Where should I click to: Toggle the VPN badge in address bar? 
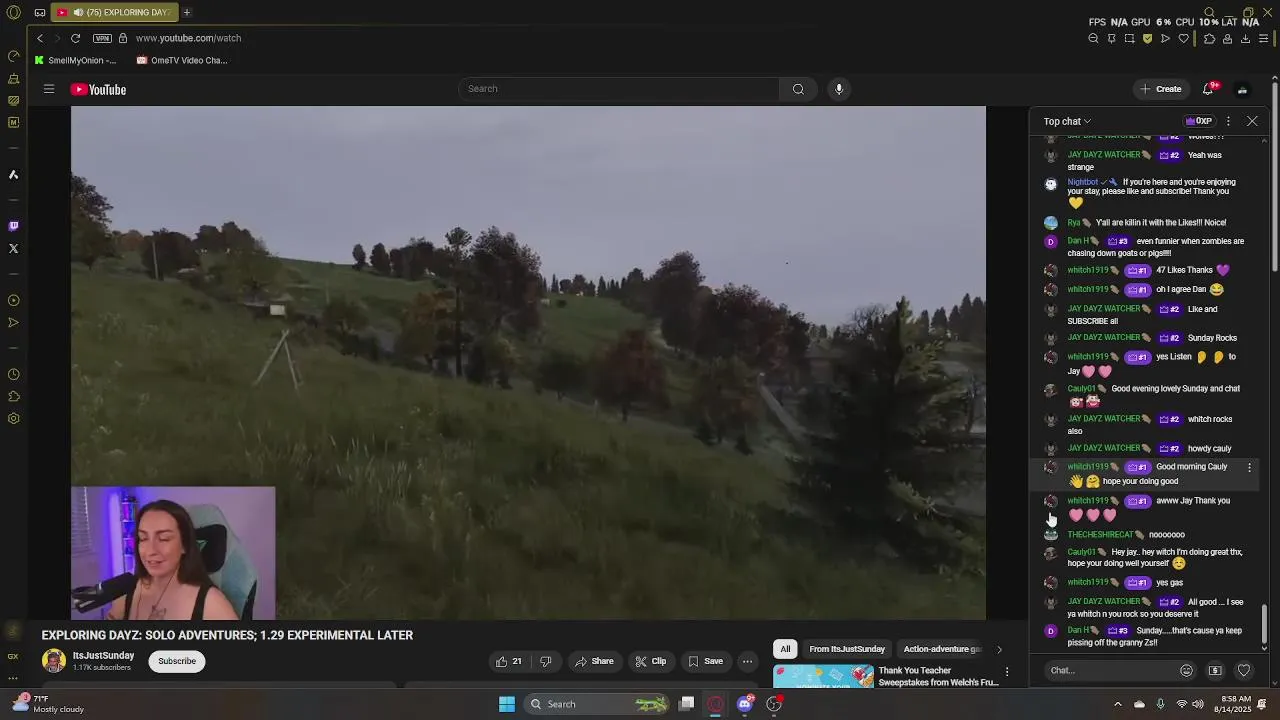click(102, 38)
